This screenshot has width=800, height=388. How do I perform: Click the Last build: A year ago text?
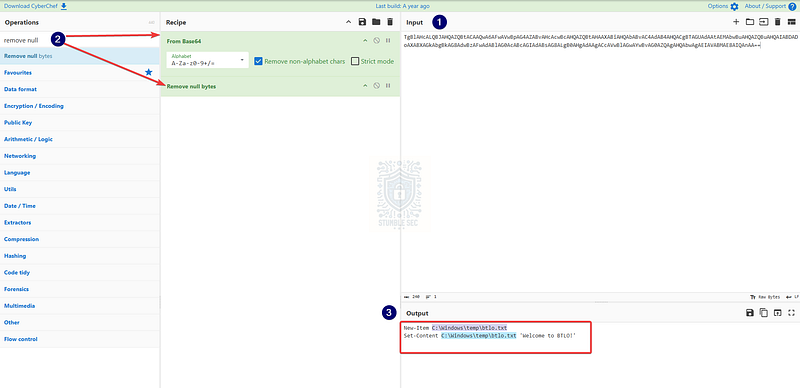coord(402,6)
